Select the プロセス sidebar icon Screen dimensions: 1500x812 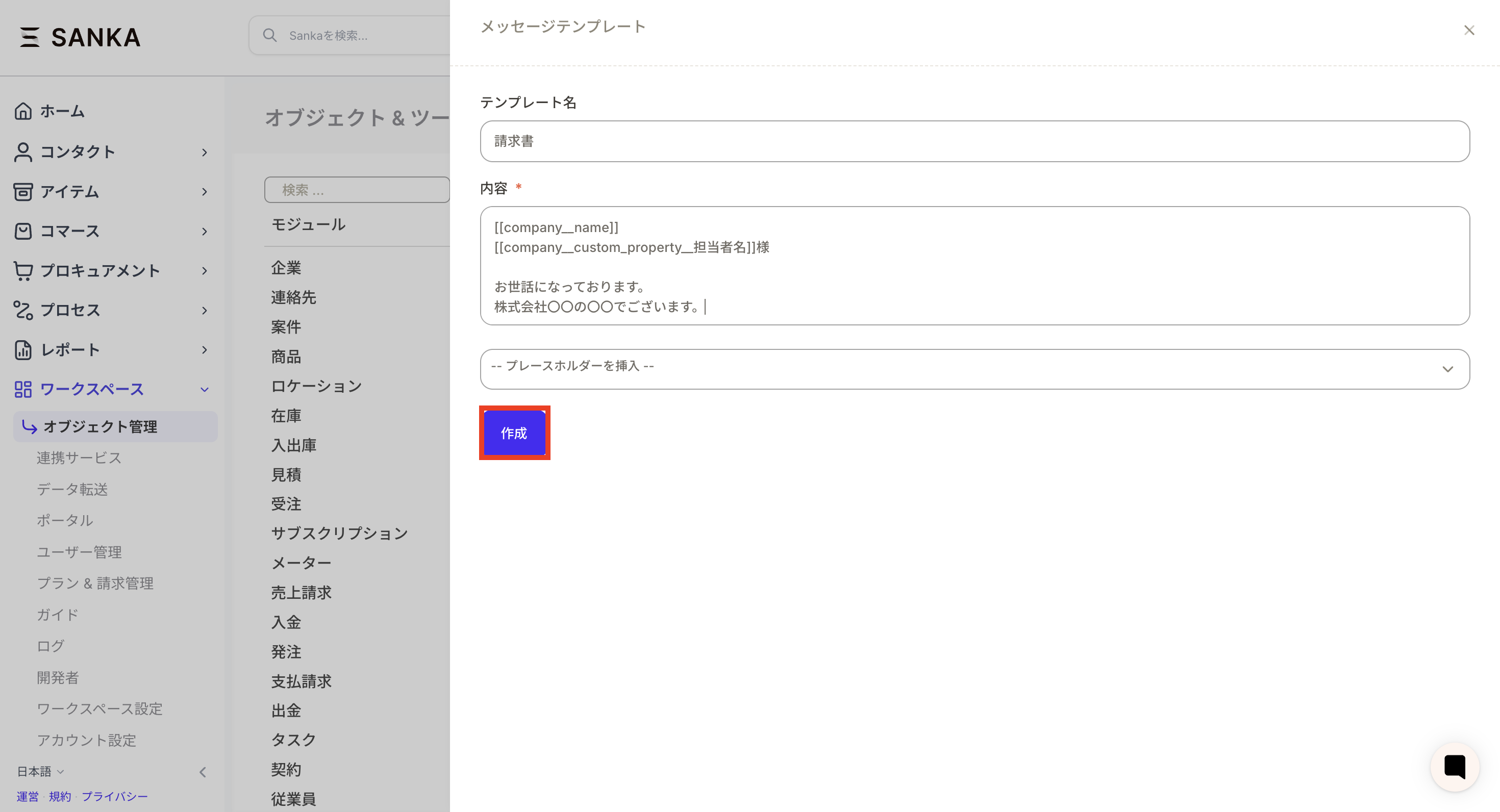pos(23,310)
